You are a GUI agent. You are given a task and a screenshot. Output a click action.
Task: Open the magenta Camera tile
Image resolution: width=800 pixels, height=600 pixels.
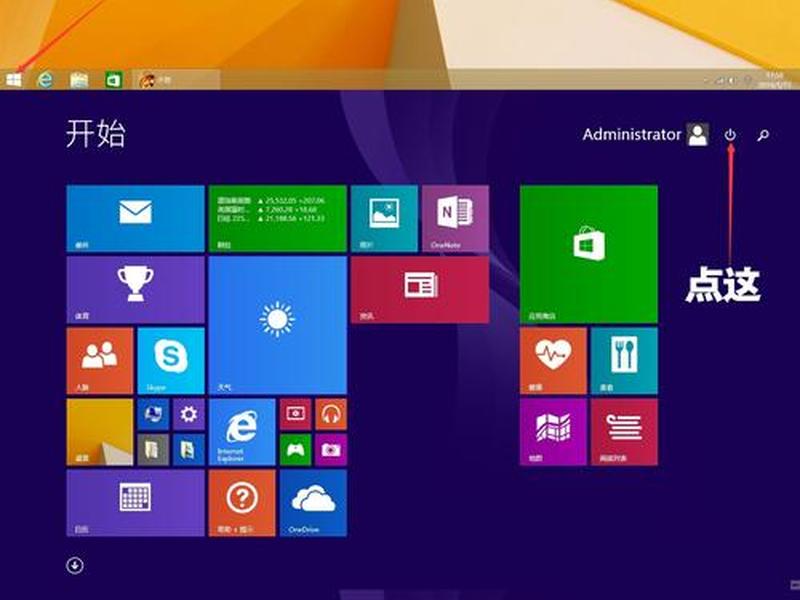coord(331,449)
